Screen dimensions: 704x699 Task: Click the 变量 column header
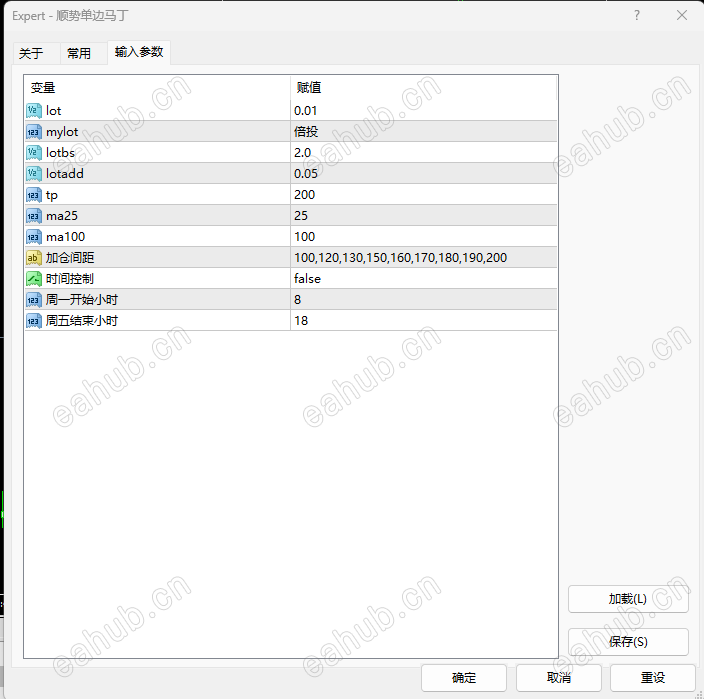[157, 88]
